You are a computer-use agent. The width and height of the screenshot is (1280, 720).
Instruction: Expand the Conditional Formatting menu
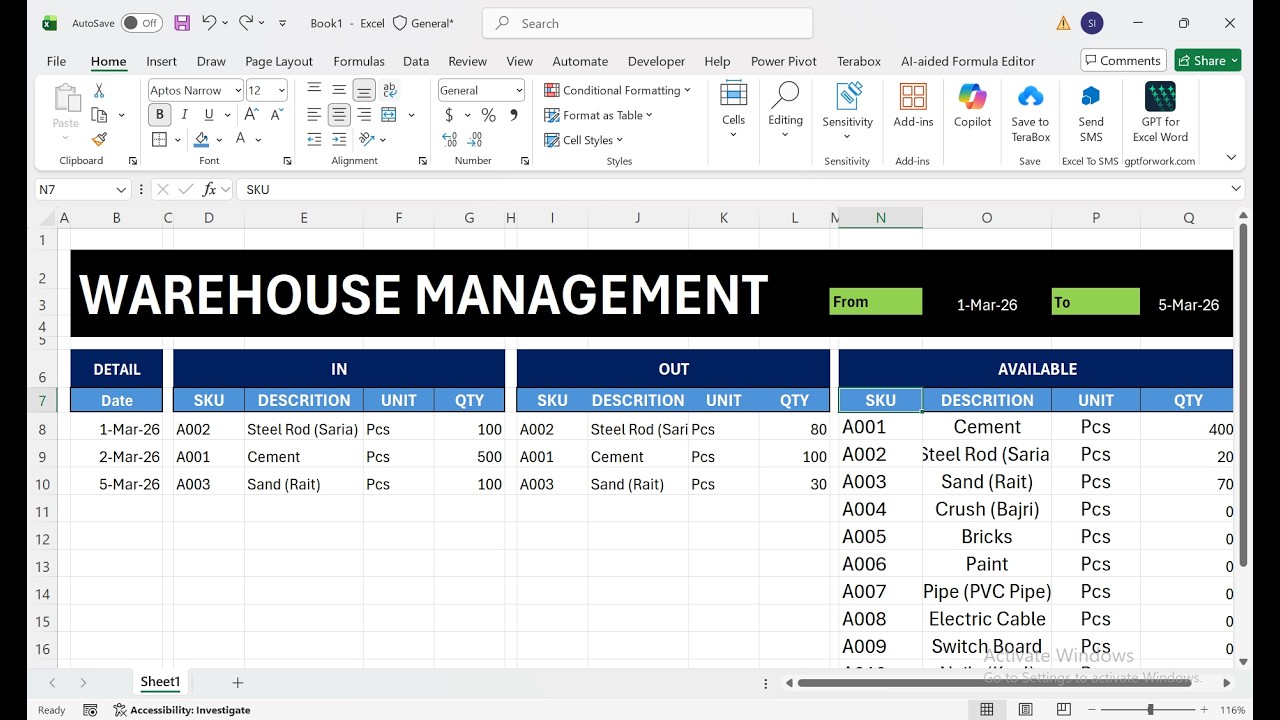tap(617, 90)
